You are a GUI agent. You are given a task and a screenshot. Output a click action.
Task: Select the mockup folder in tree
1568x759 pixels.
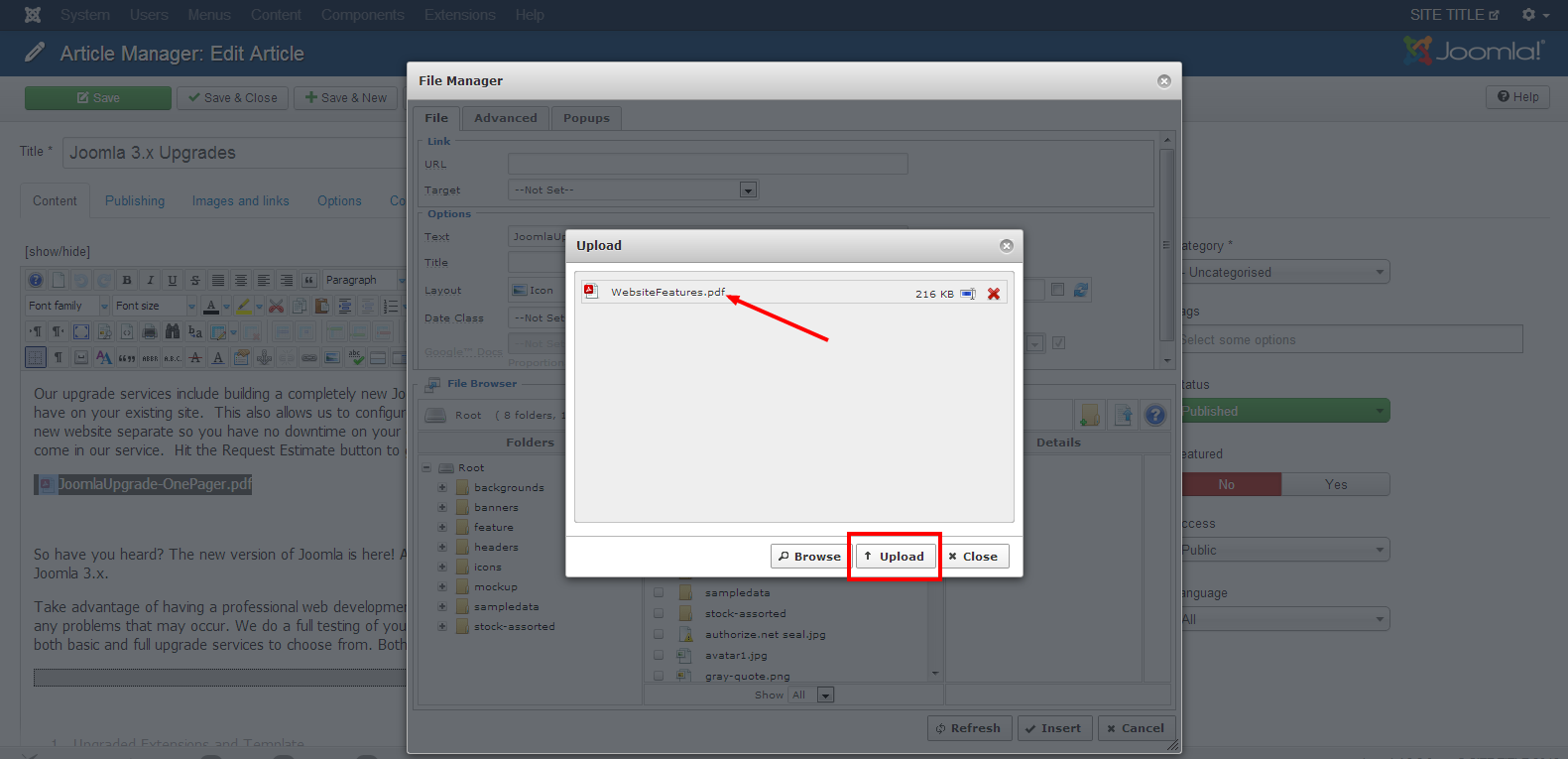point(495,586)
